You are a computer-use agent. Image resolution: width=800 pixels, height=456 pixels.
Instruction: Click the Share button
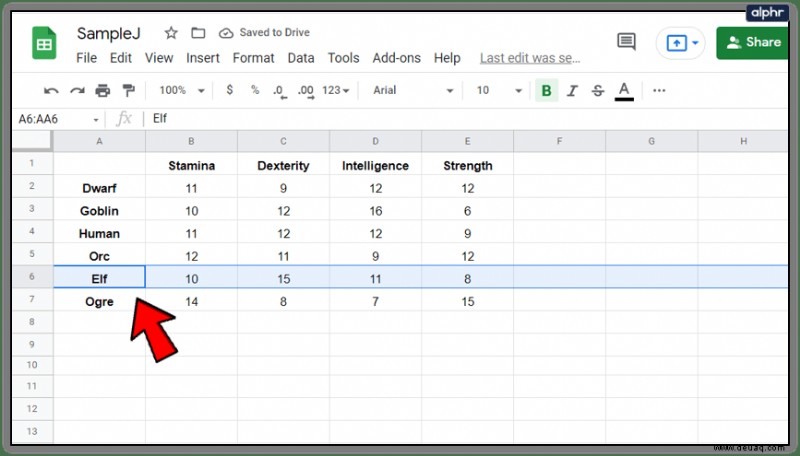click(x=753, y=43)
